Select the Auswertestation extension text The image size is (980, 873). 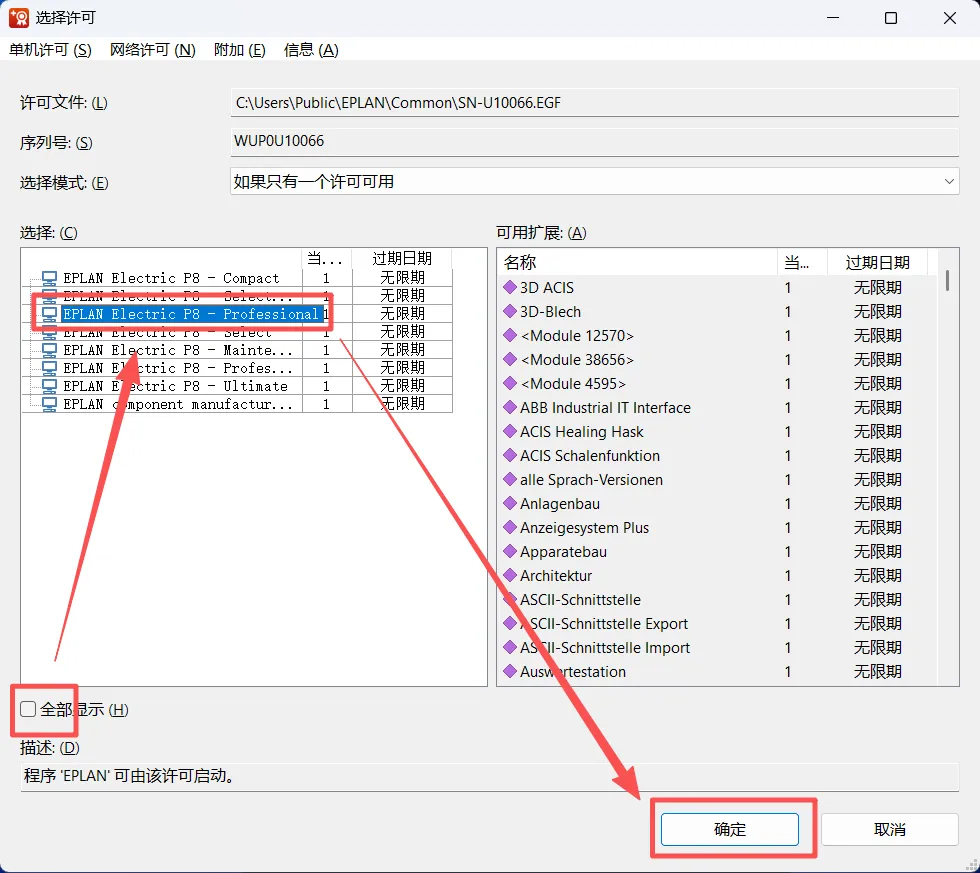pyautogui.click(x=573, y=672)
